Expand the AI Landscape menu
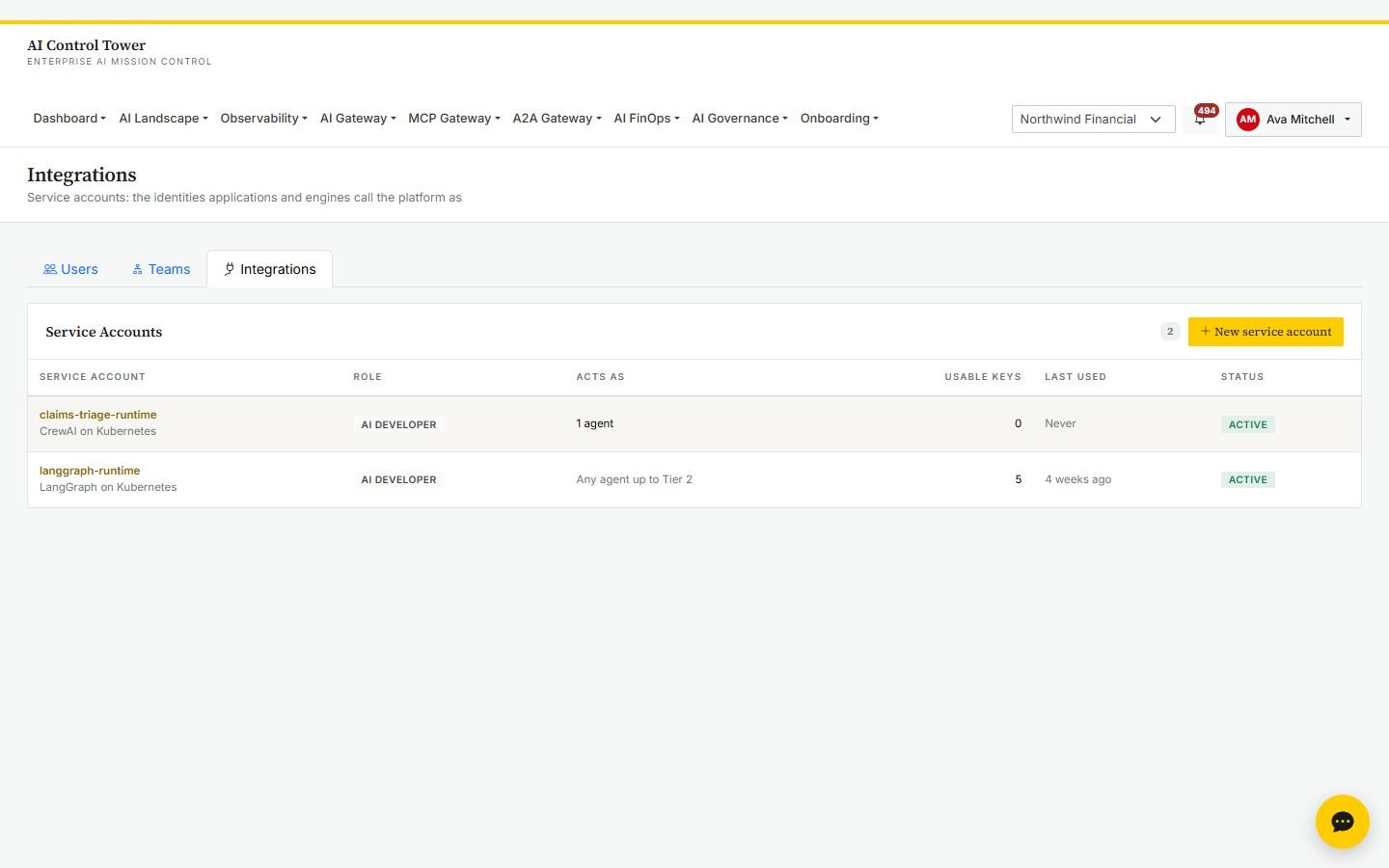Image resolution: width=1389 pixels, height=868 pixels. [x=163, y=119]
